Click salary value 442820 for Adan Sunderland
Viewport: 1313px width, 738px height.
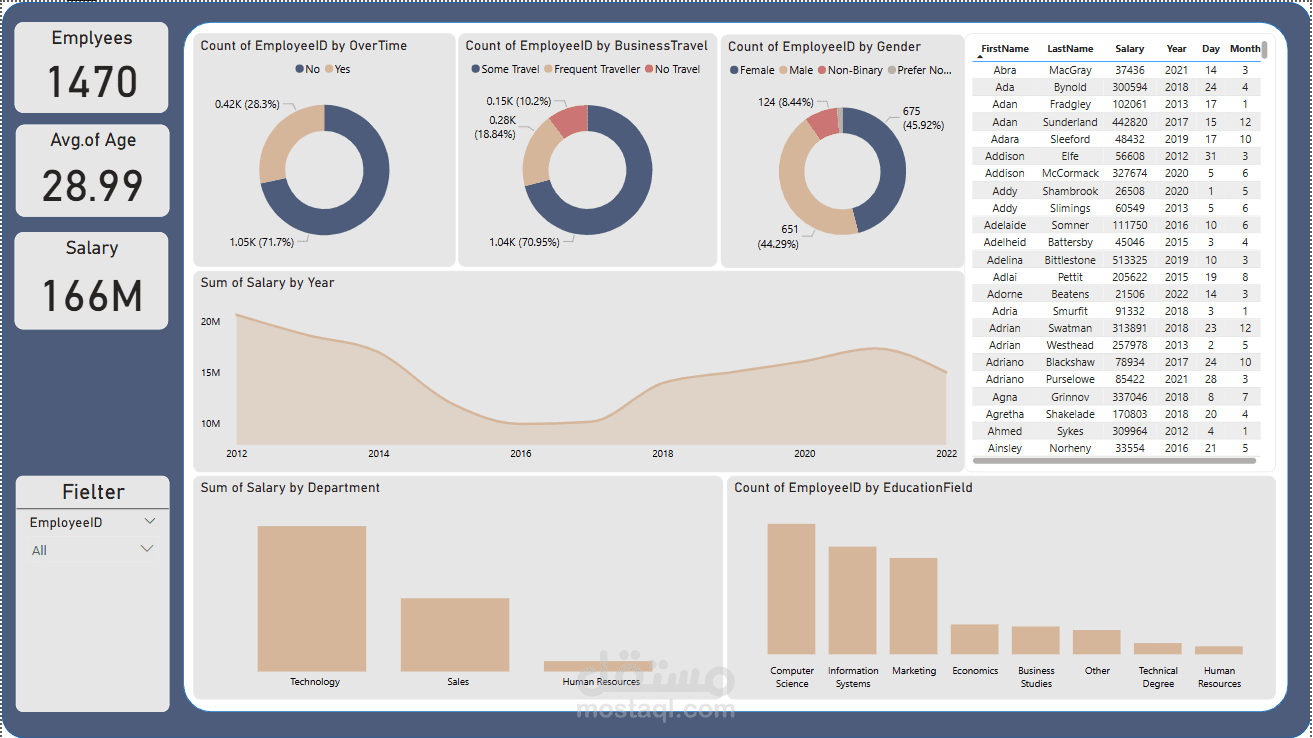point(1130,122)
